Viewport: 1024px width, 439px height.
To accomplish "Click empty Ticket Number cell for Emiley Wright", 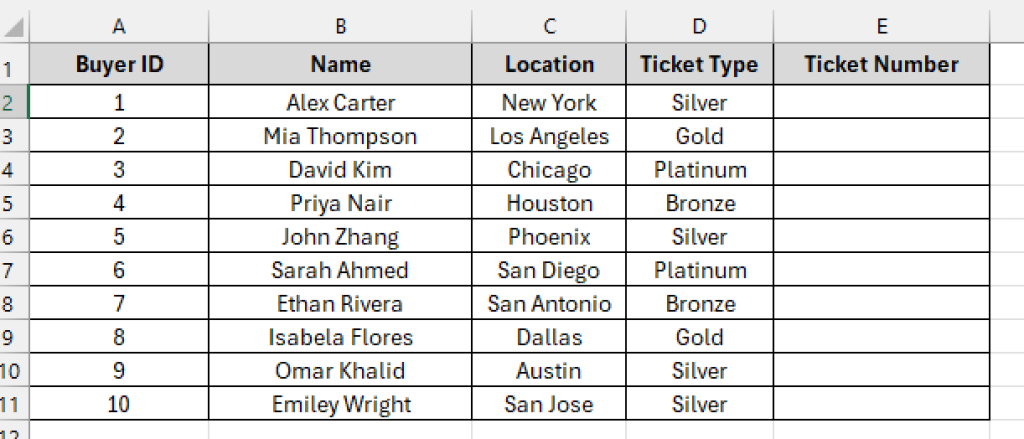I will (882, 404).
